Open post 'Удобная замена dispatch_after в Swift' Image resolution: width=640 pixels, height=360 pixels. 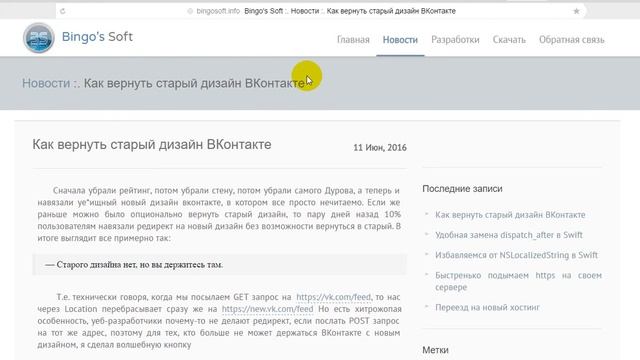[509, 235]
